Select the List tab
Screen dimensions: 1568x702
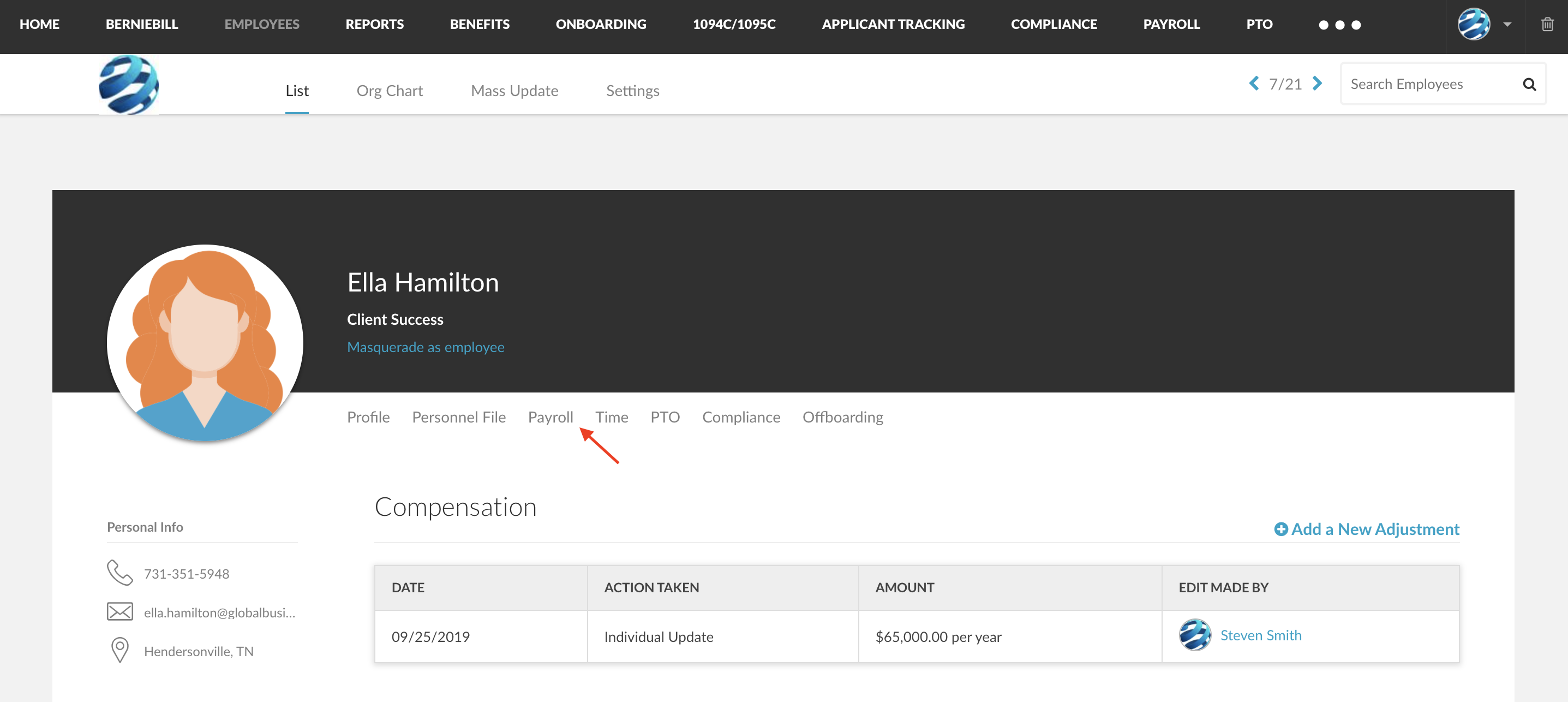coord(297,91)
